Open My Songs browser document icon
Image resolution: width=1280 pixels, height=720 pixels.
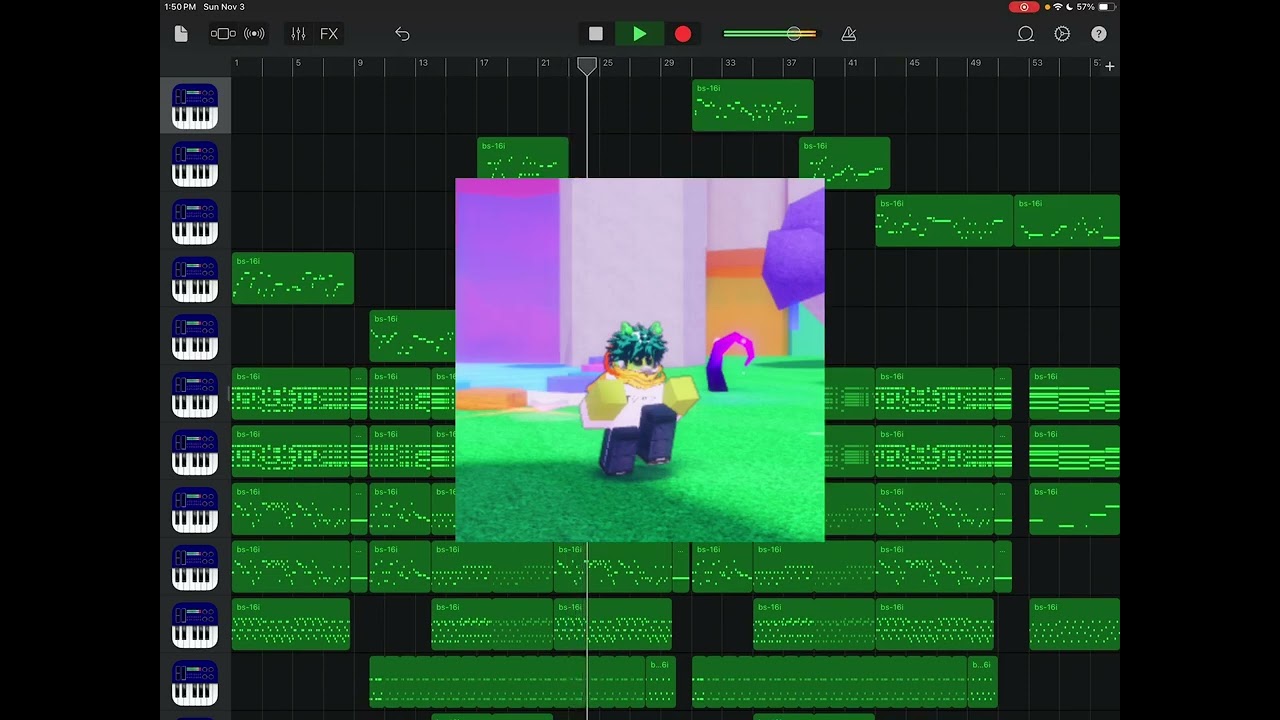181,34
